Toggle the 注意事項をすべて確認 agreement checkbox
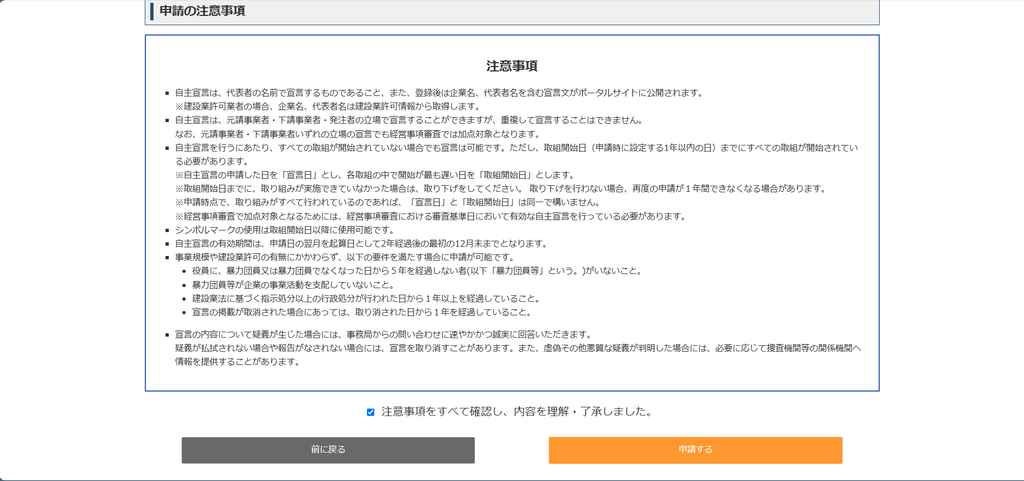1024x481 pixels. pyautogui.click(x=370, y=412)
